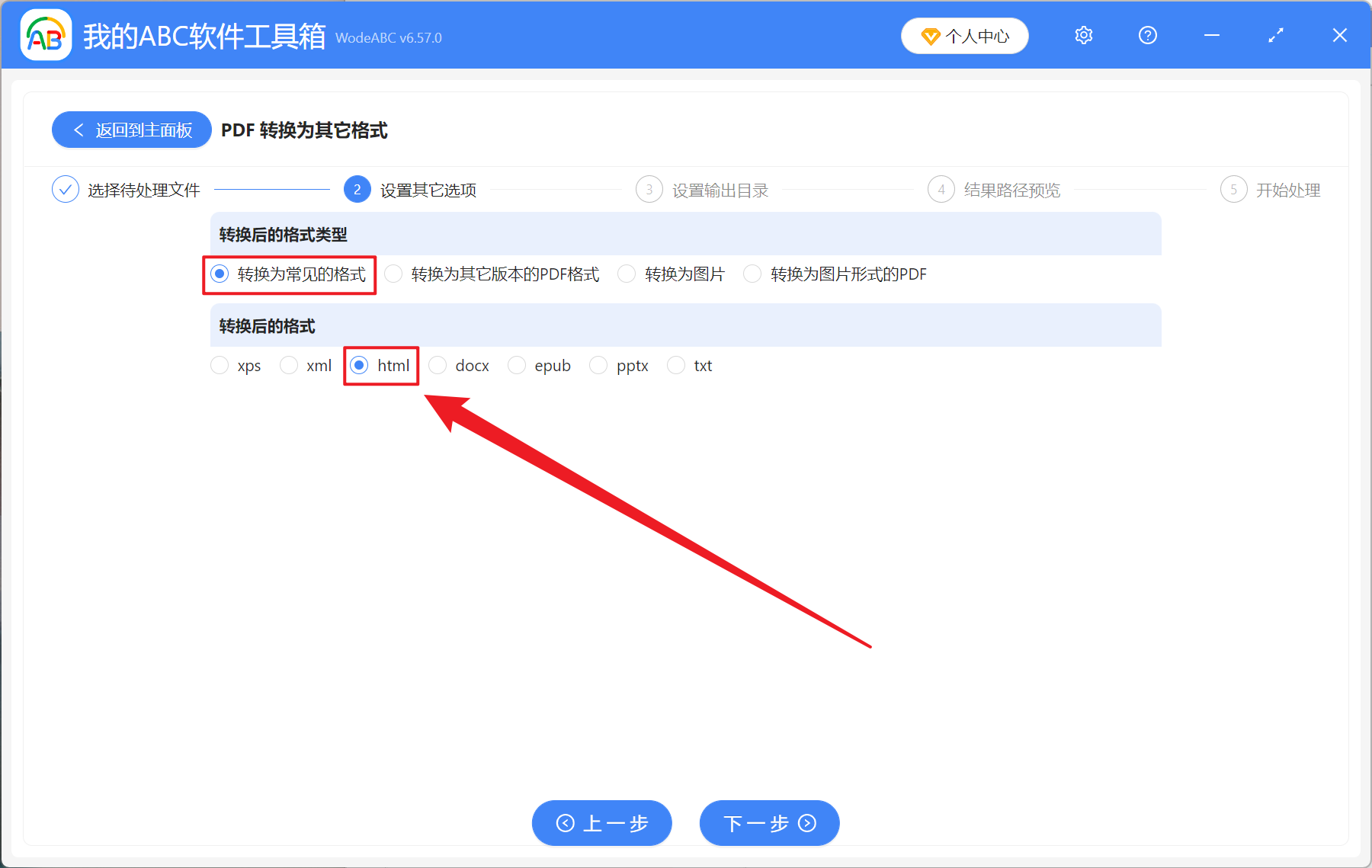Open 个人中心 from the title bar
Viewport: 1372px width, 868px height.
point(964,35)
